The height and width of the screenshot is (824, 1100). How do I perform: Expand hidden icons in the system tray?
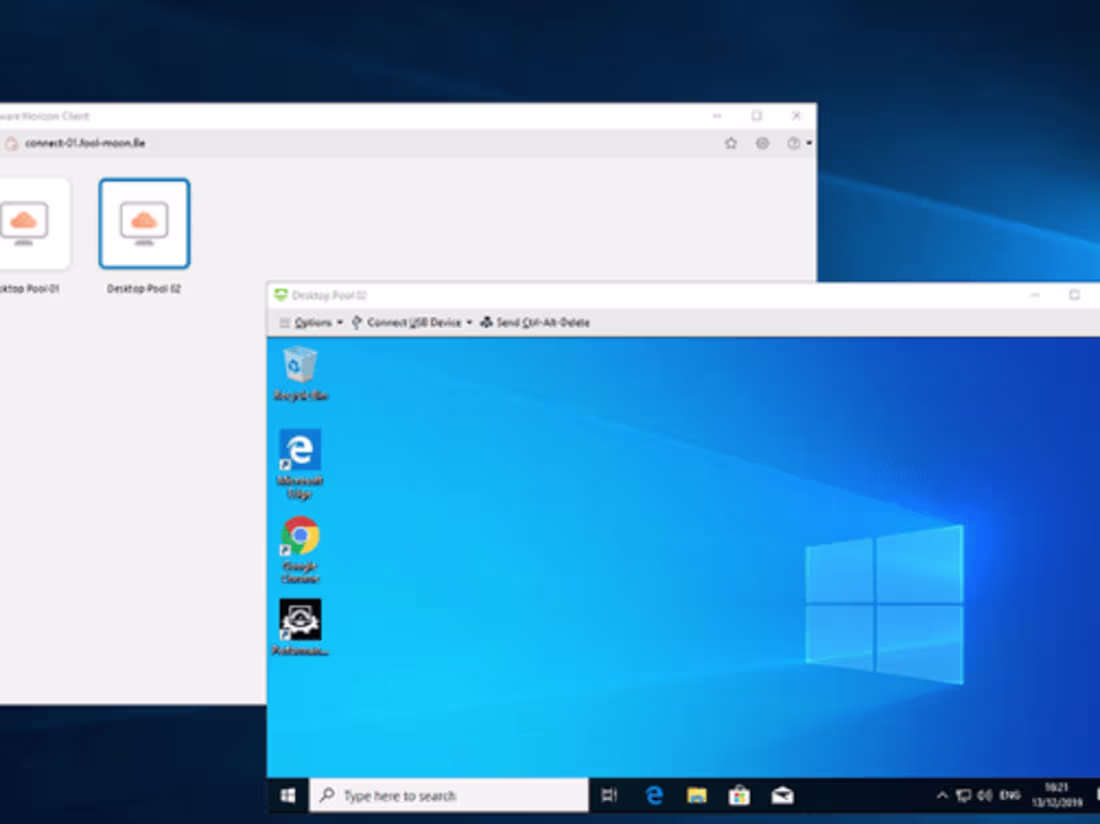point(941,795)
